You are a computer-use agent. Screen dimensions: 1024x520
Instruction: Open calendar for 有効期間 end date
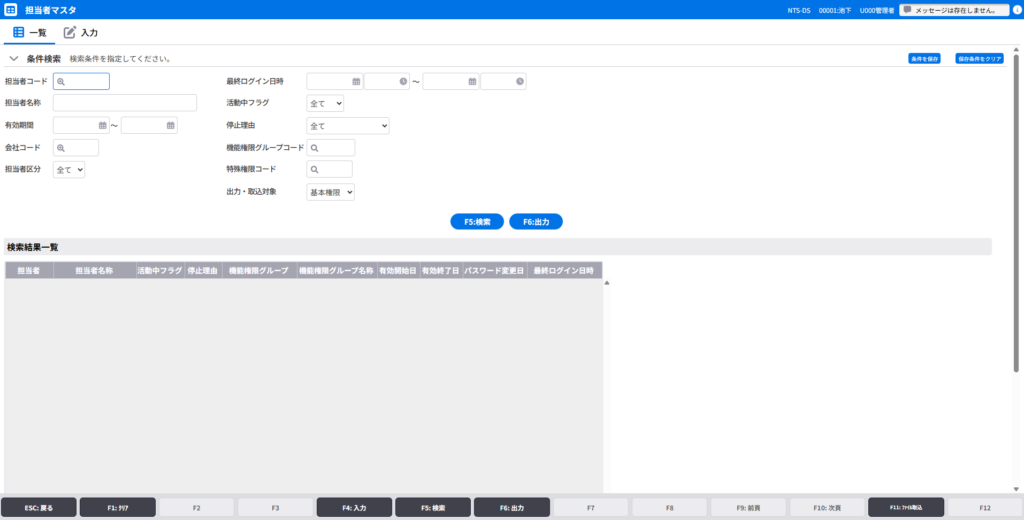(x=170, y=125)
